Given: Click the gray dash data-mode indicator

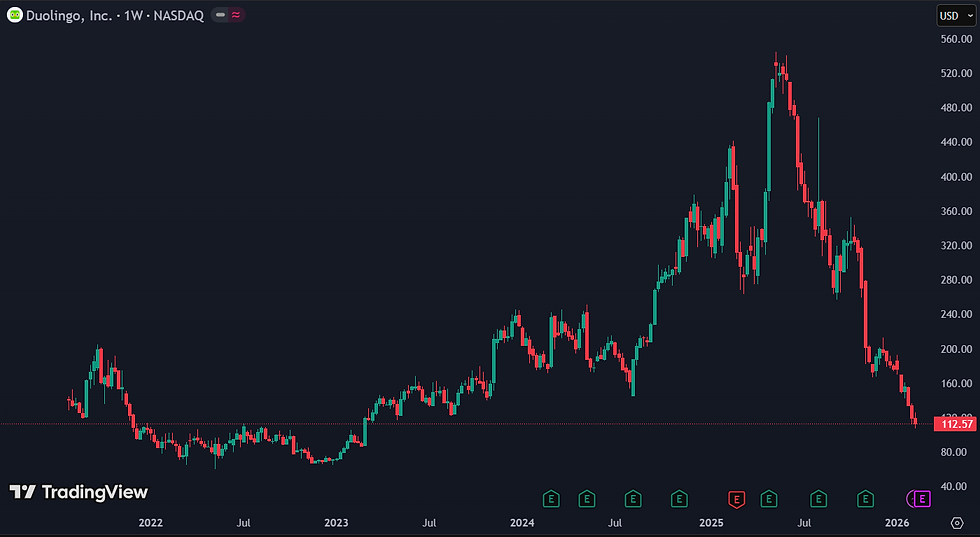Looking at the screenshot, I should point(220,16).
